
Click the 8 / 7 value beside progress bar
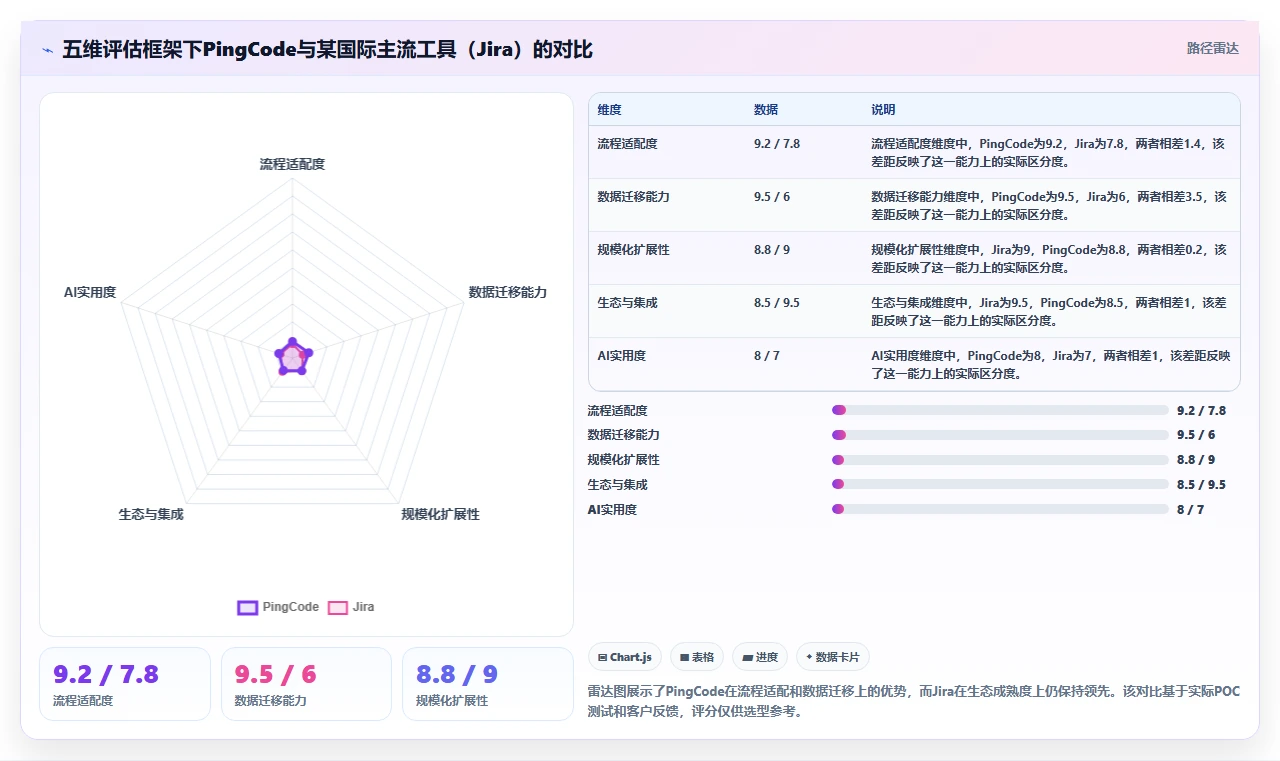[x=1190, y=509]
